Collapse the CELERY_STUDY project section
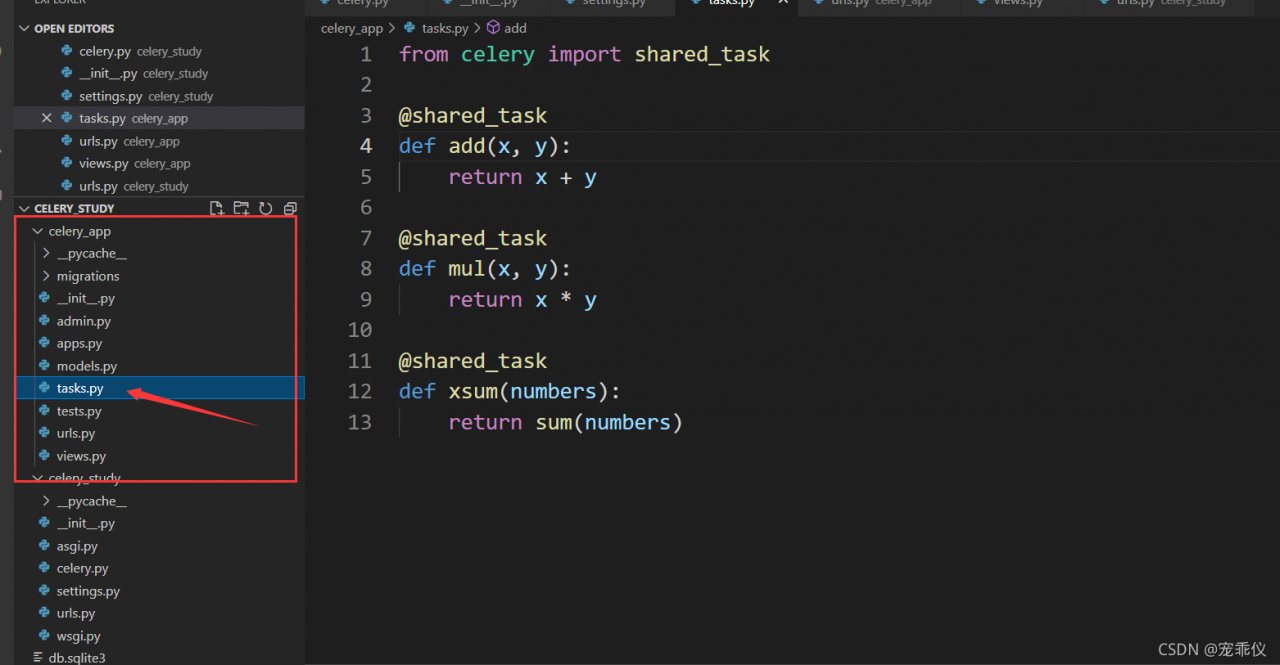Image resolution: width=1280 pixels, height=665 pixels. coord(25,208)
